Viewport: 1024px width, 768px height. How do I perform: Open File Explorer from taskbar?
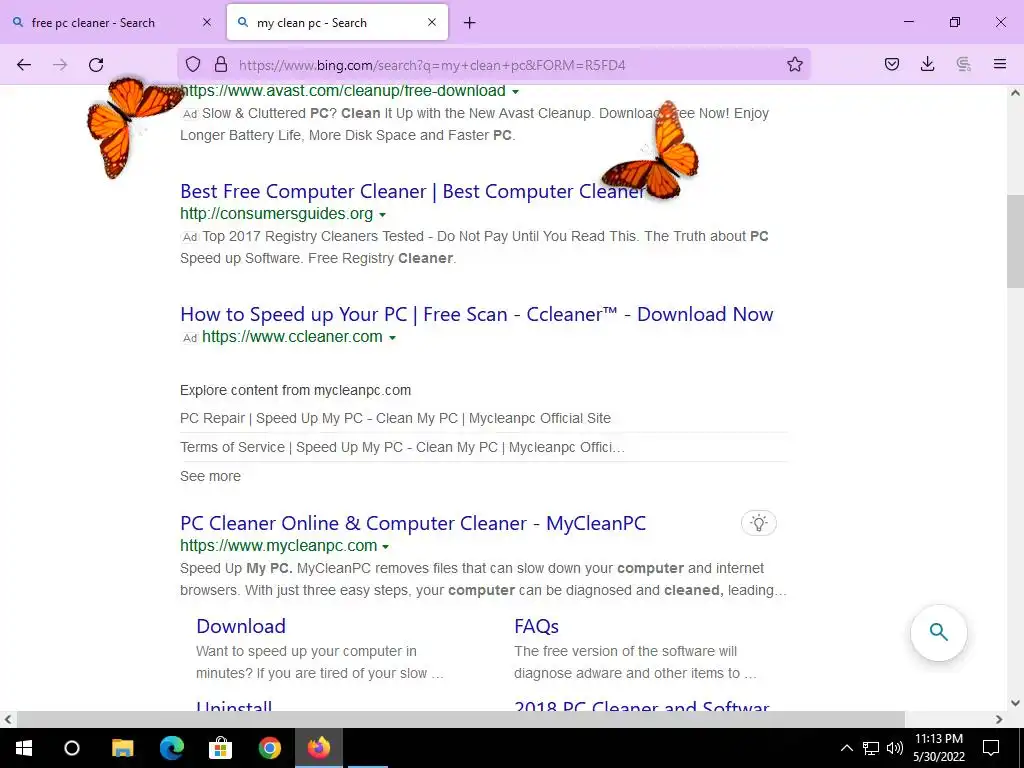tap(123, 748)
